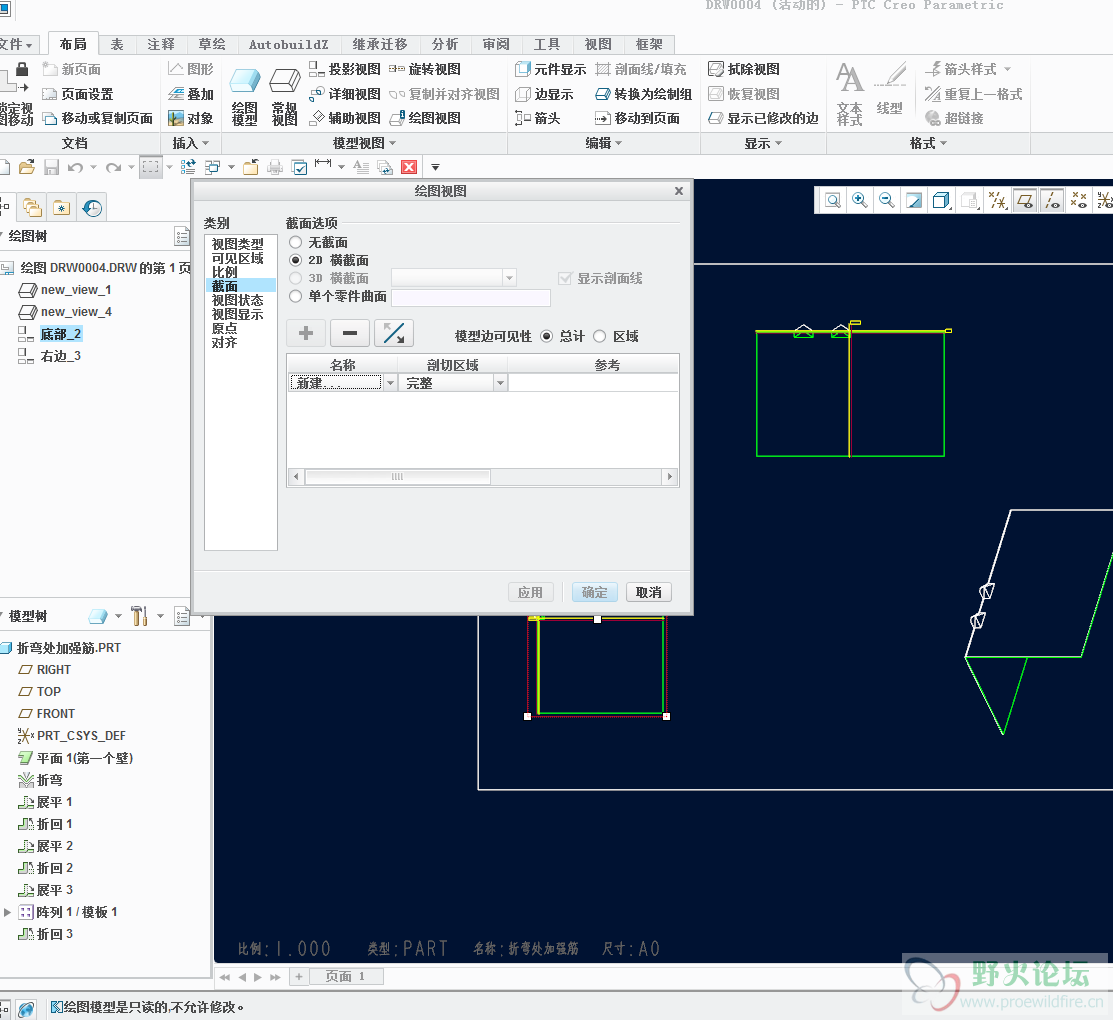Viewport: 1113px width, 1020px height.
Task: Click the Open file icon in quick access toolbar
Action: point(27,168)
